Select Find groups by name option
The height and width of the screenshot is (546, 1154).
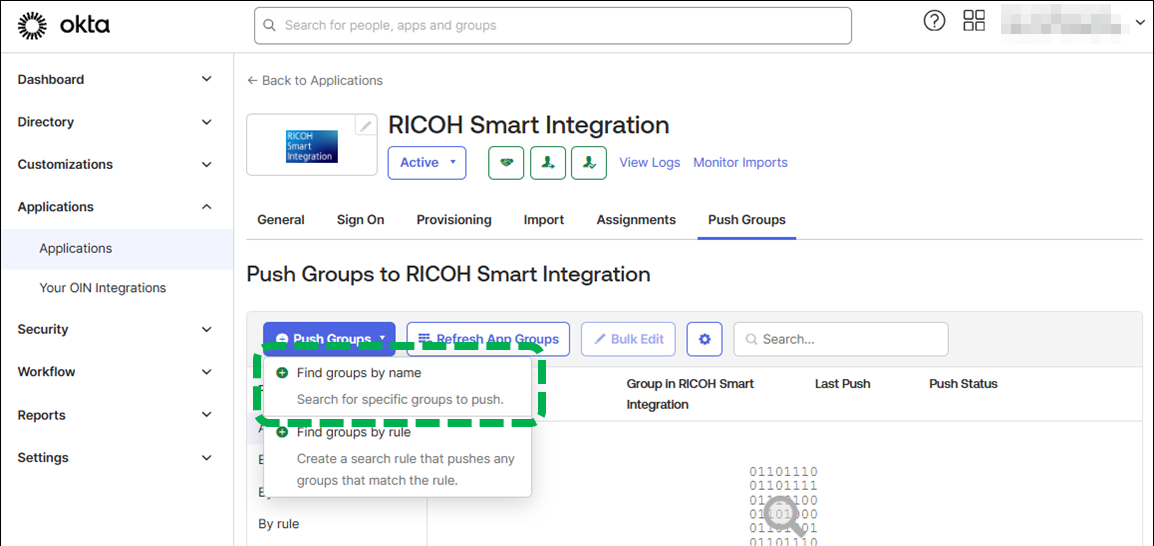[x=358, y=373]
